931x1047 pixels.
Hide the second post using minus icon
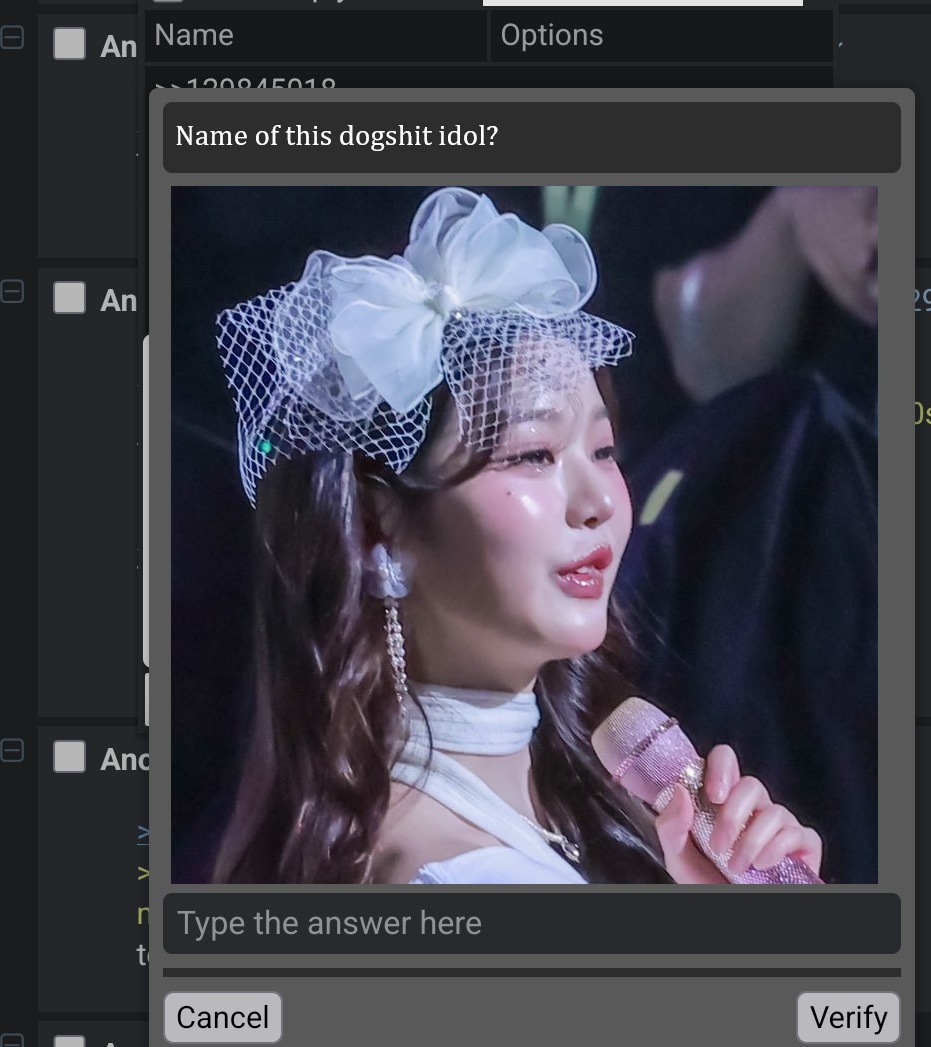pyautogui.click(x=12, y=291)
